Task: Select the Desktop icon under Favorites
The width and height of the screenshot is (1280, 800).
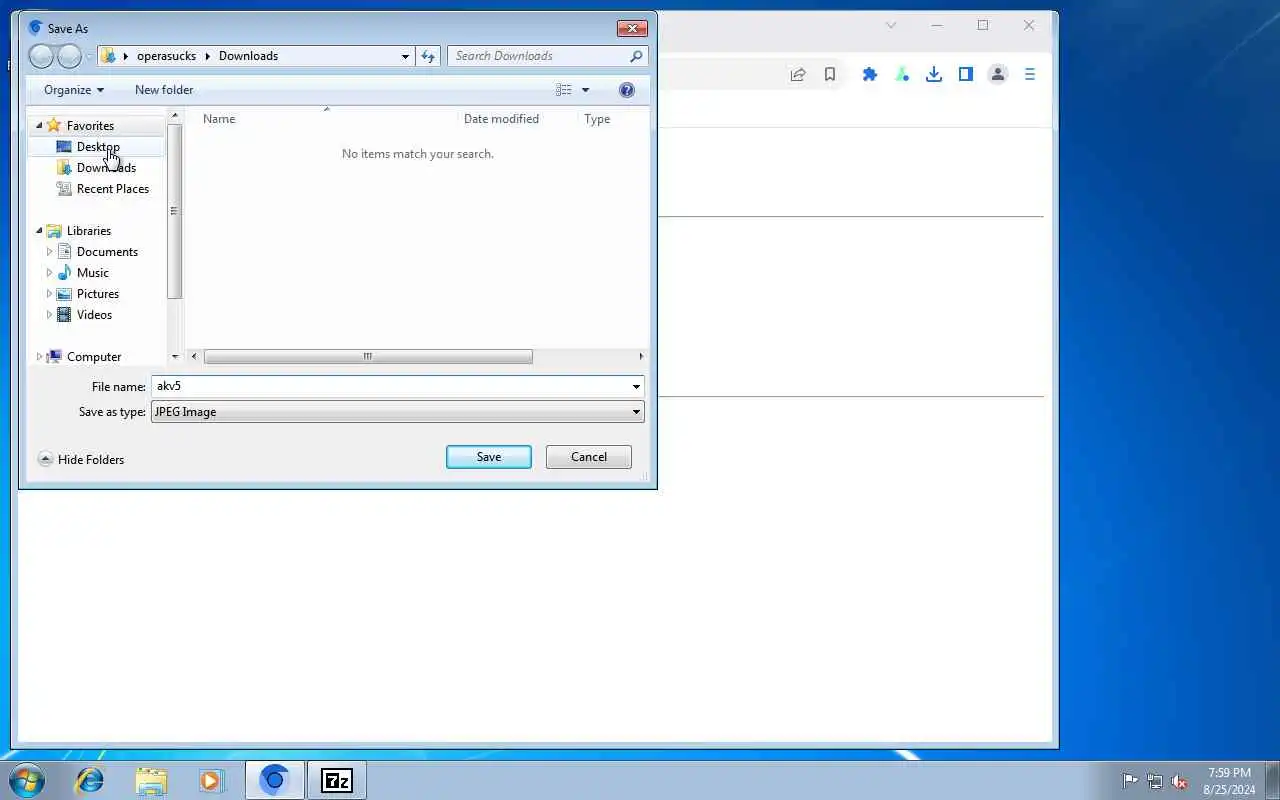Action: click(64, 147)
